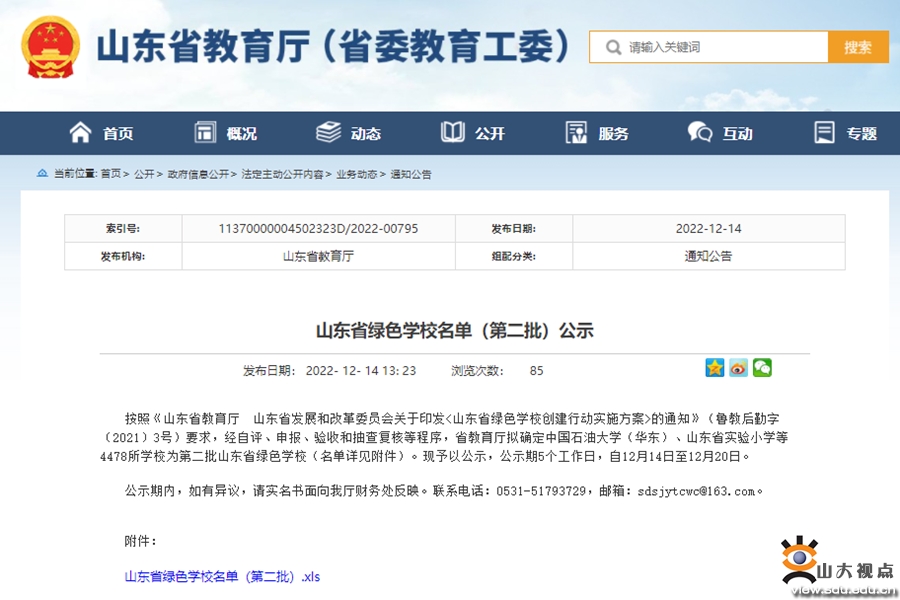This screenshot has height=600, width=900.
Task: Click the magnifier icon in search box
Action: coord(609,47)
